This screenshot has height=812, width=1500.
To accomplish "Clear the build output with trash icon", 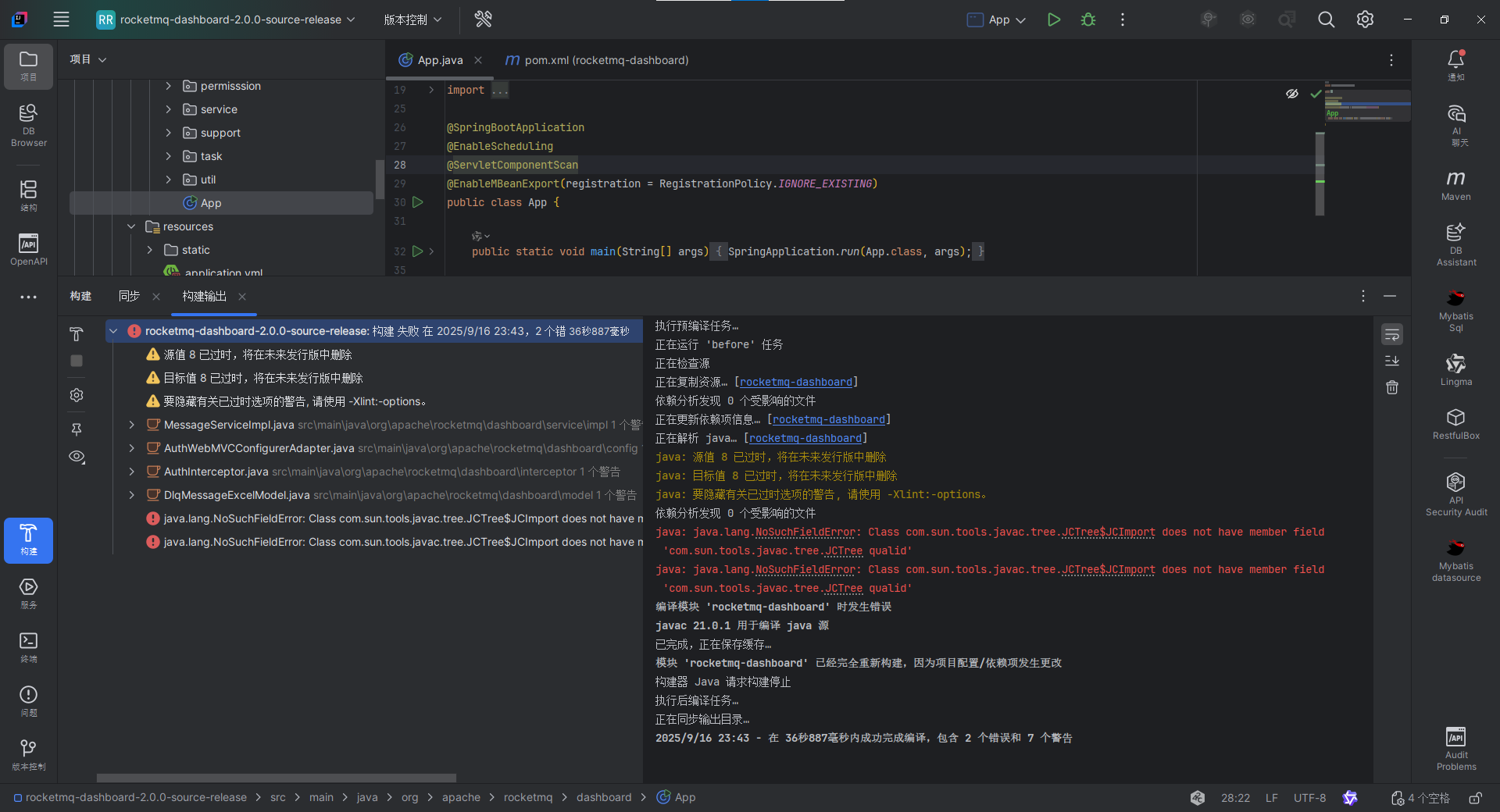I will point(1391,387).
